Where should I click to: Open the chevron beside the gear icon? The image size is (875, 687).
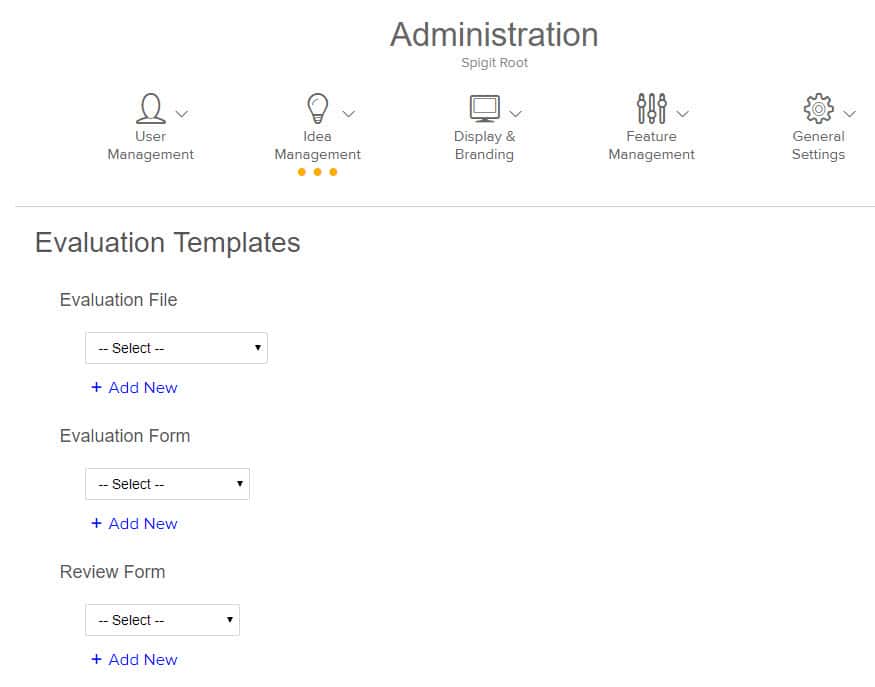click(x=850, y=114)
